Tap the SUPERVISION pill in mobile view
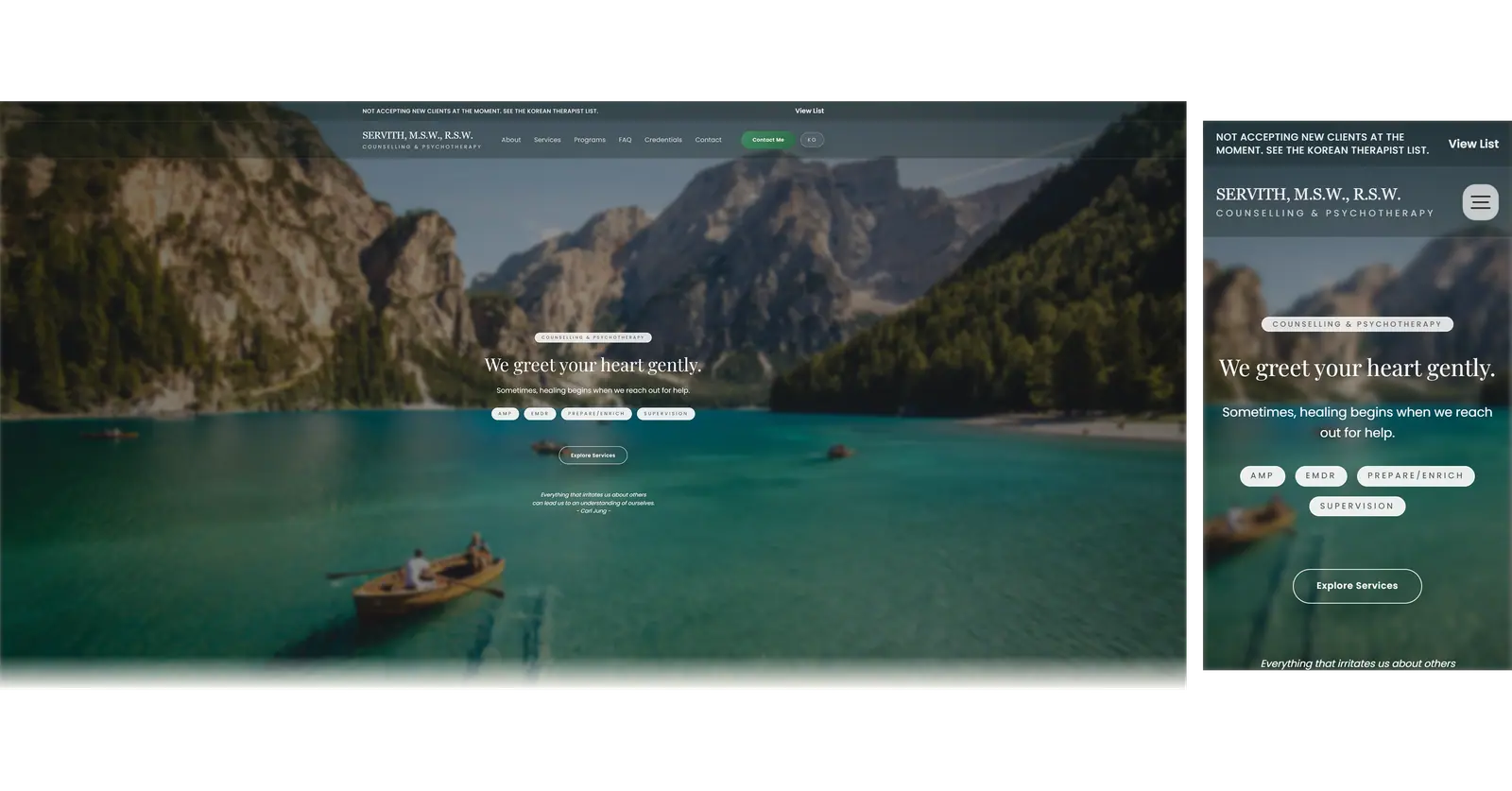 pyautogui.click(x=1356, y=507)
